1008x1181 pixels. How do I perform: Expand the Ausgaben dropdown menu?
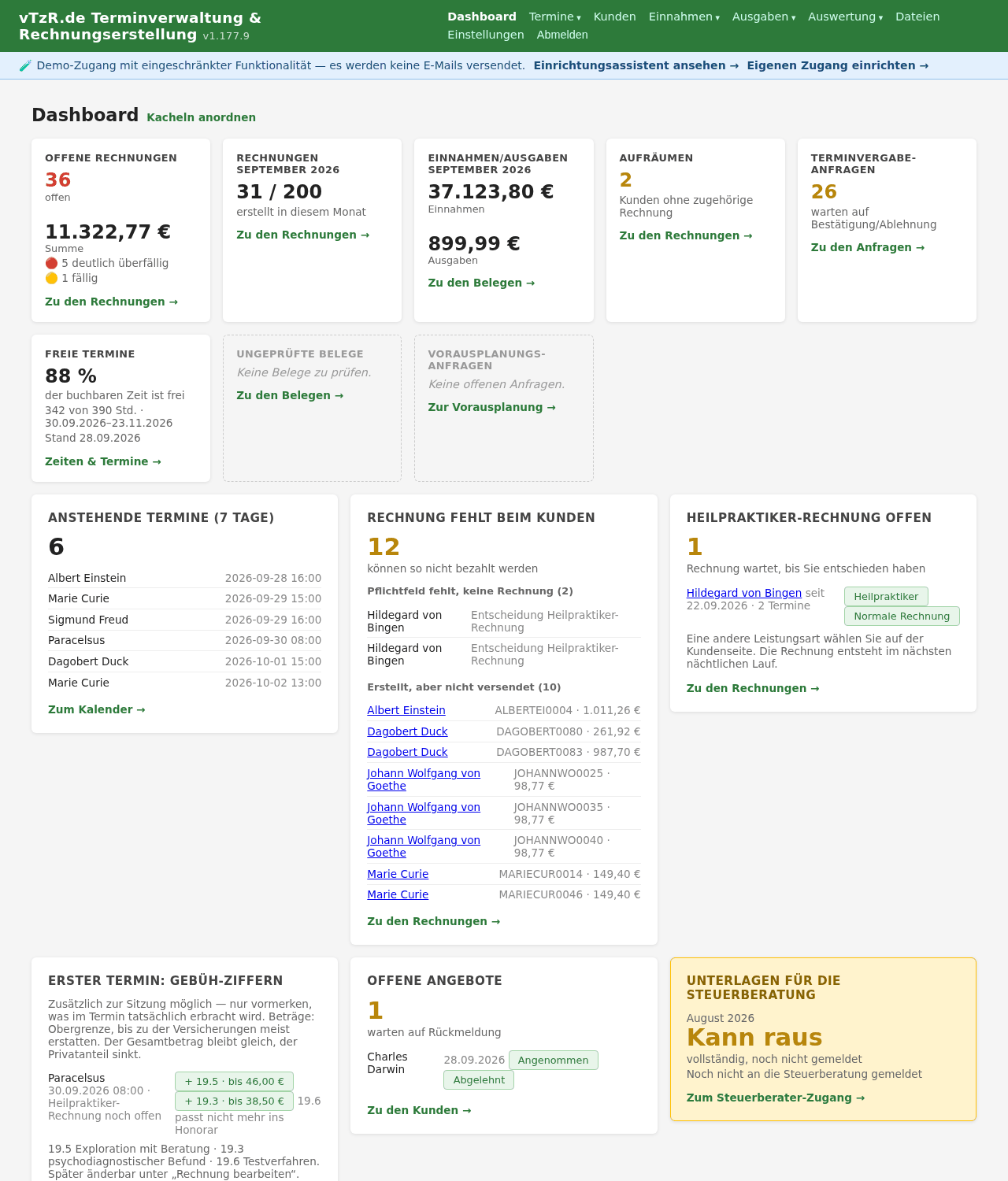764,17
